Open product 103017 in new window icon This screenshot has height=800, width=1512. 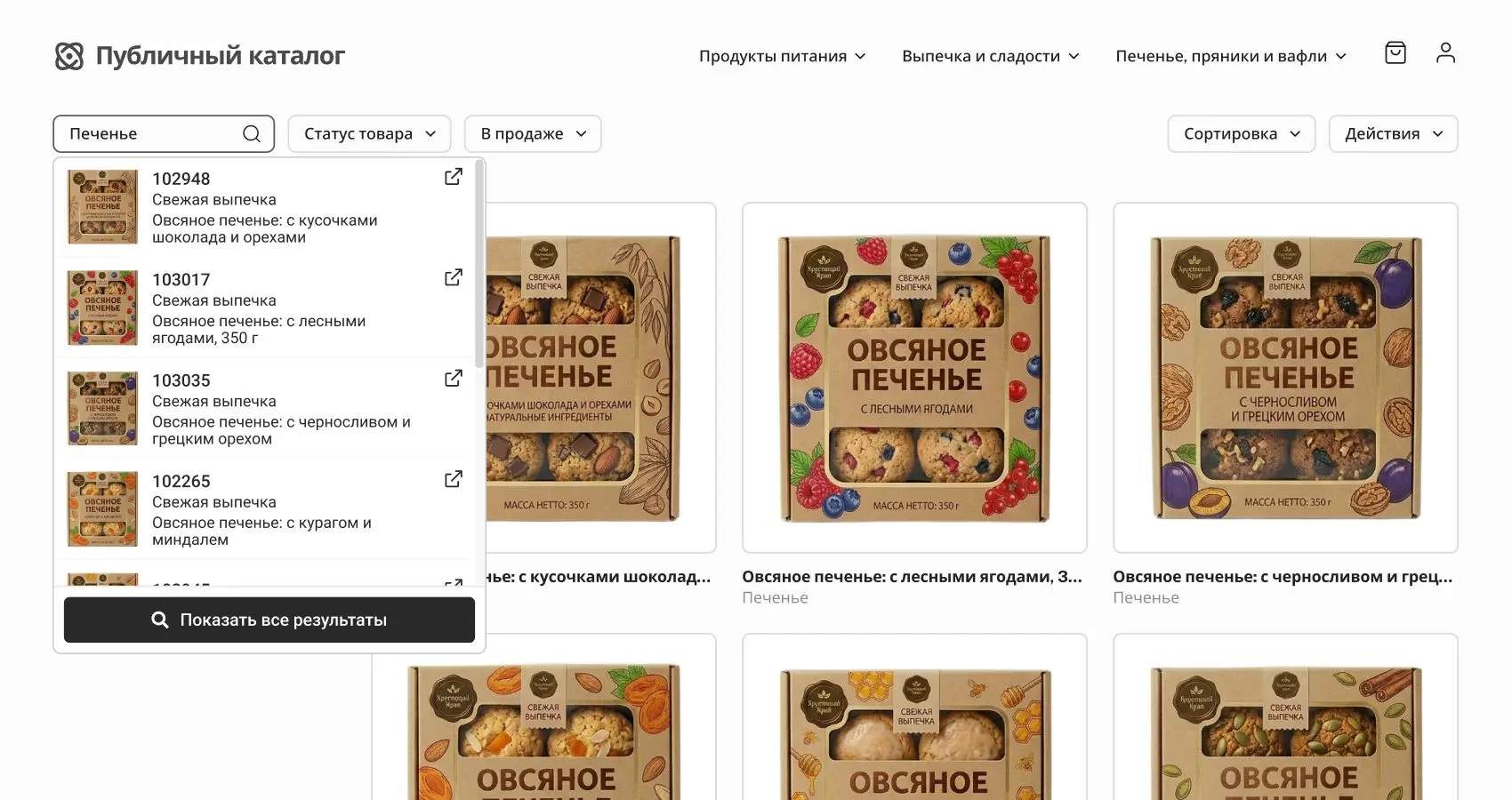[454, 277]
